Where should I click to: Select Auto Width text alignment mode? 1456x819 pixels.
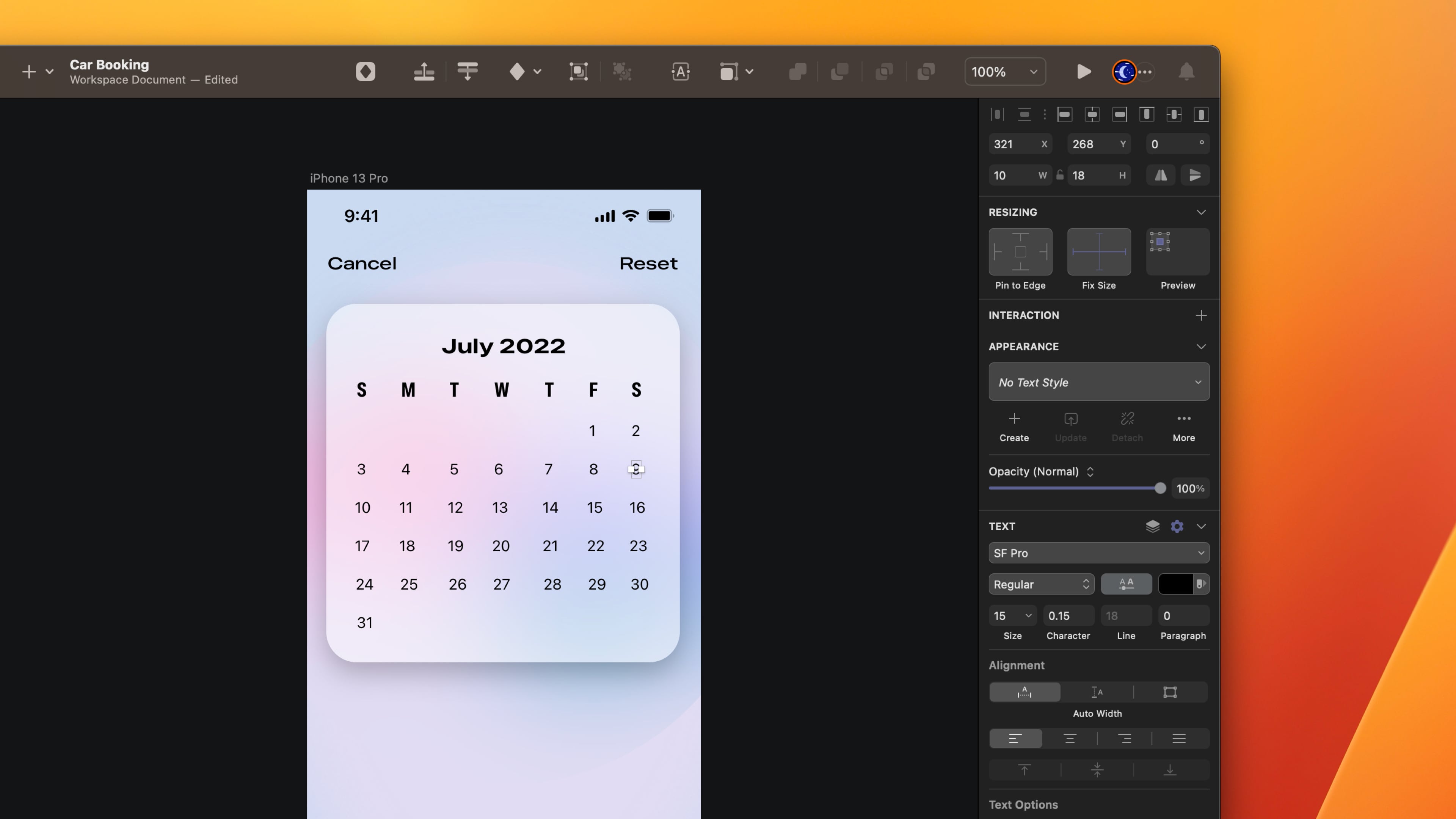(1024, 692)
